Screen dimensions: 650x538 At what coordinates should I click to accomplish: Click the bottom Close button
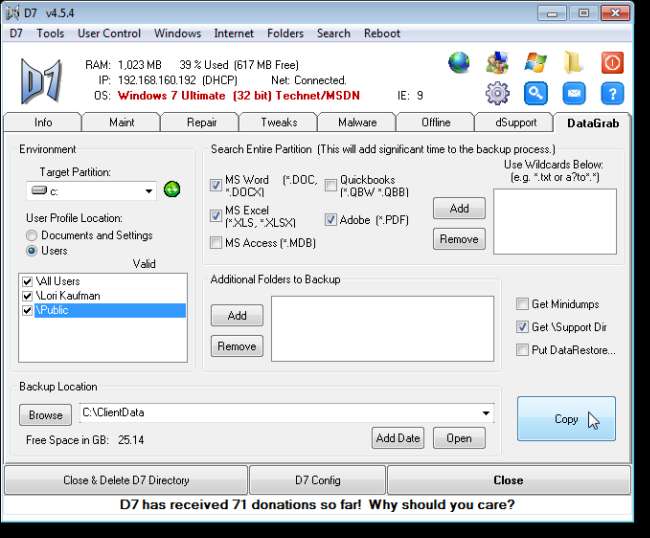[509, 480]
